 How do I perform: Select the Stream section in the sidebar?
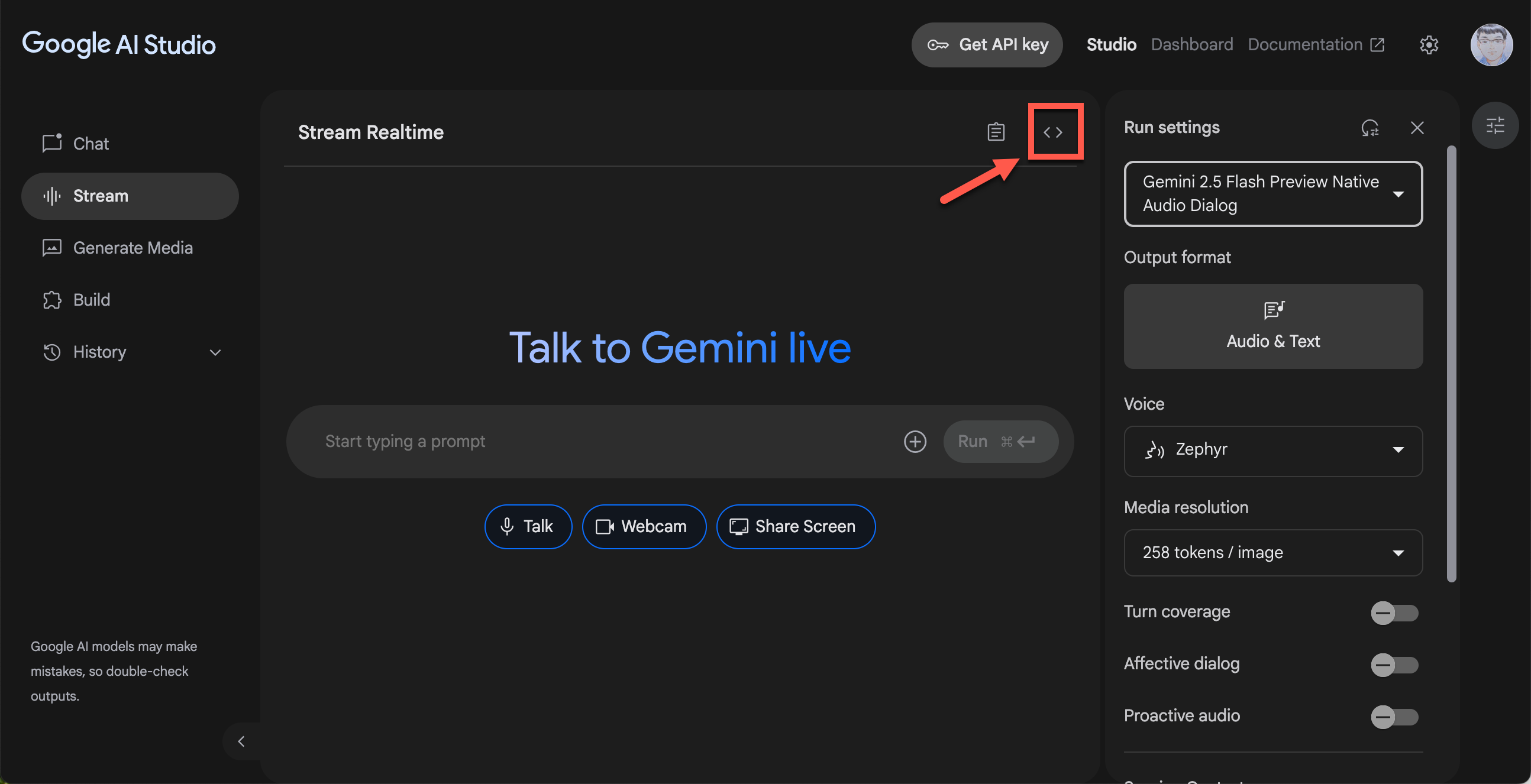(101, 196)
